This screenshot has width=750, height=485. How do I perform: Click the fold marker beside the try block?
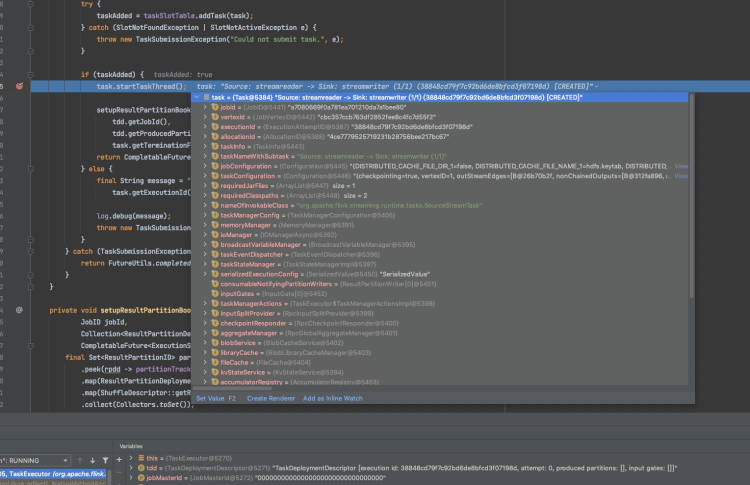(31, 4)
